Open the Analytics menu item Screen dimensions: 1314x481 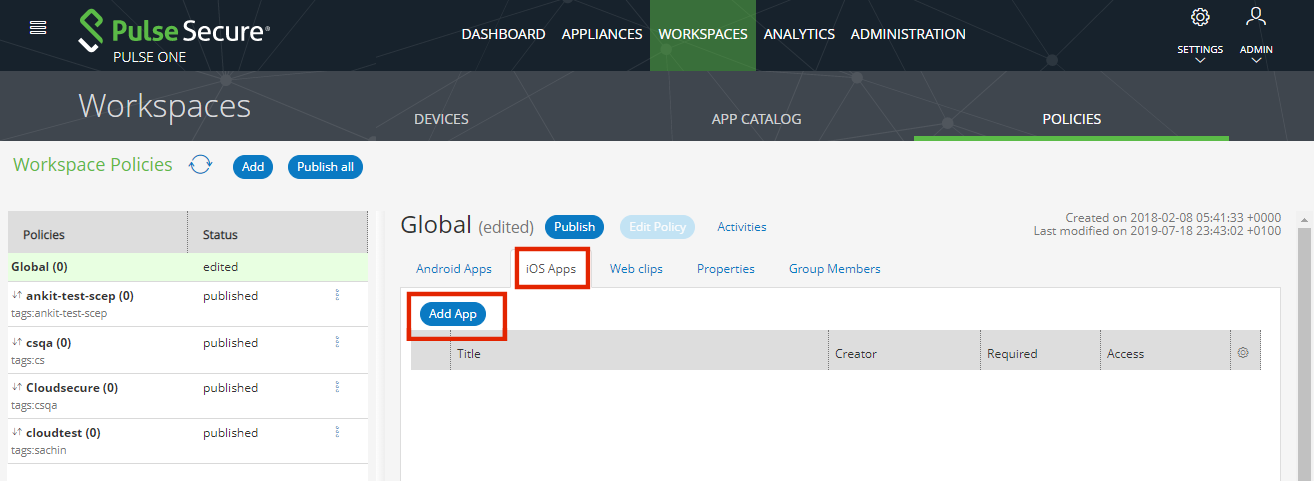(x=799, y=34)
